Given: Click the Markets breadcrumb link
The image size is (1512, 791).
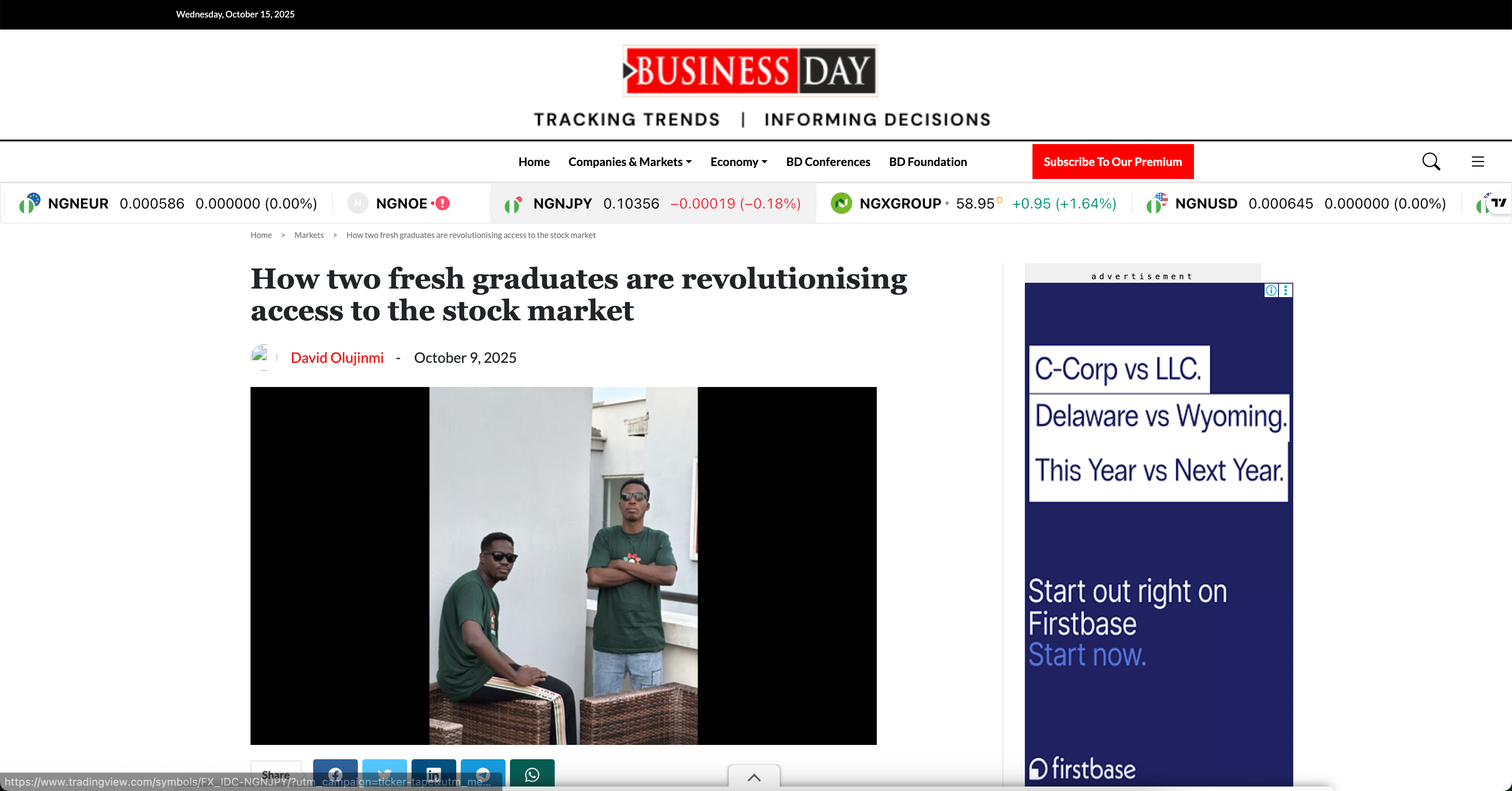Looking at the screenshot, I should coord(309,235).
